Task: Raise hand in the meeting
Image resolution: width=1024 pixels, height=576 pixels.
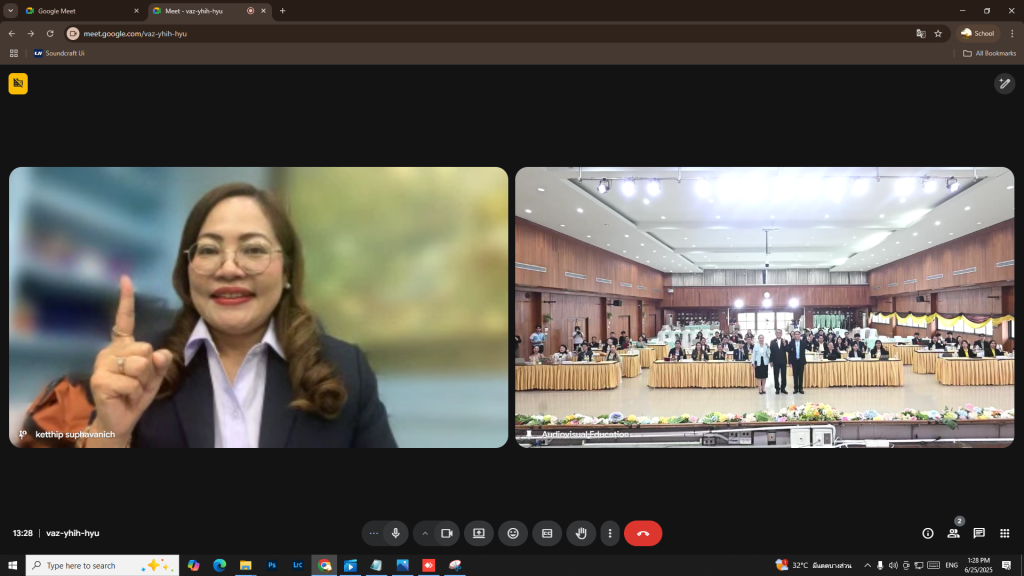Action: coord(581,533)
